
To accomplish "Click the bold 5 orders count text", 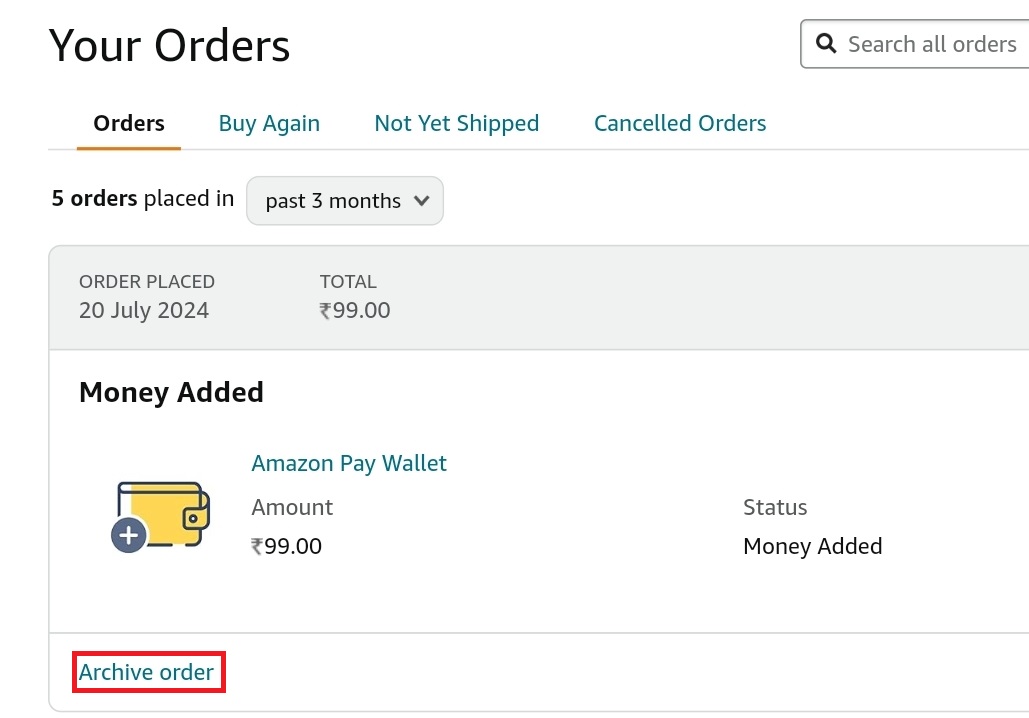I will tap(94, 198).
